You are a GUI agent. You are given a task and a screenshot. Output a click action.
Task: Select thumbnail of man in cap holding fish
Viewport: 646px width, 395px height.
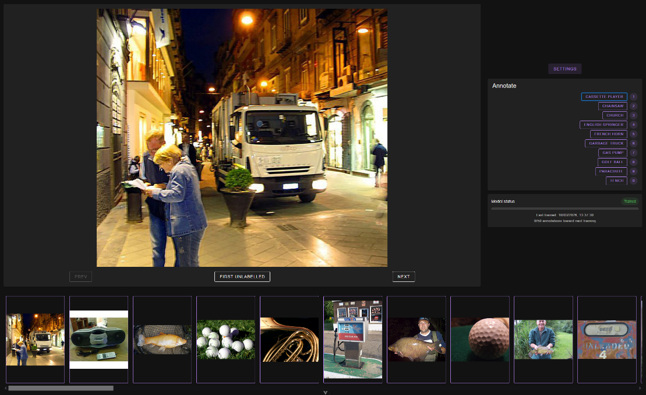pos(416,339)
